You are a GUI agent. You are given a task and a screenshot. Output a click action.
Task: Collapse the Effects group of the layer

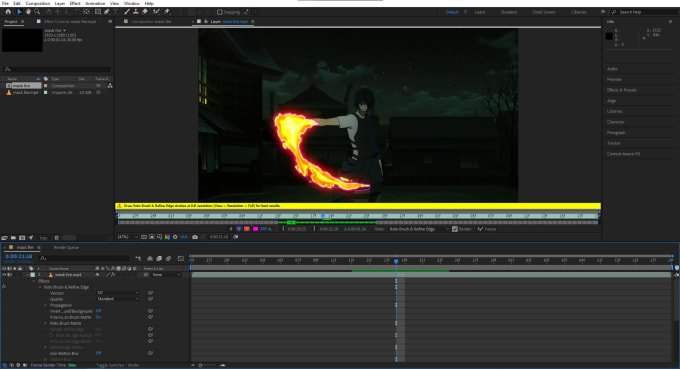click(34, 281)
